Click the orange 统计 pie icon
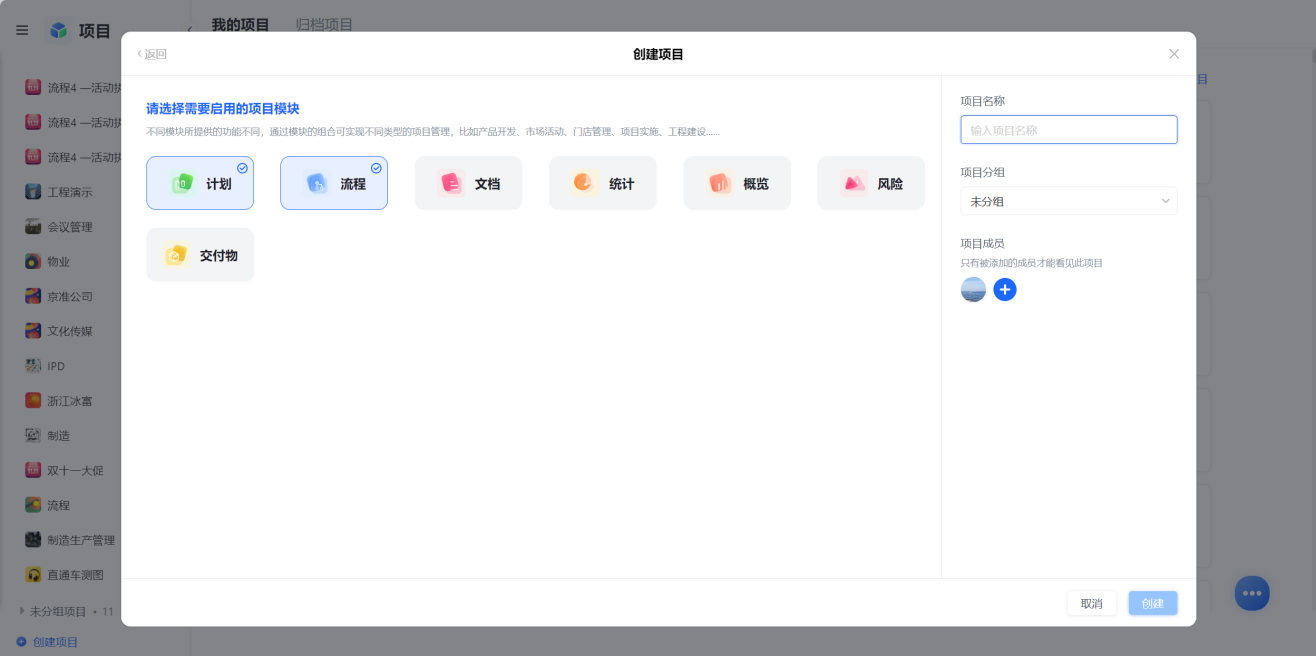 [x=584, y=183]
